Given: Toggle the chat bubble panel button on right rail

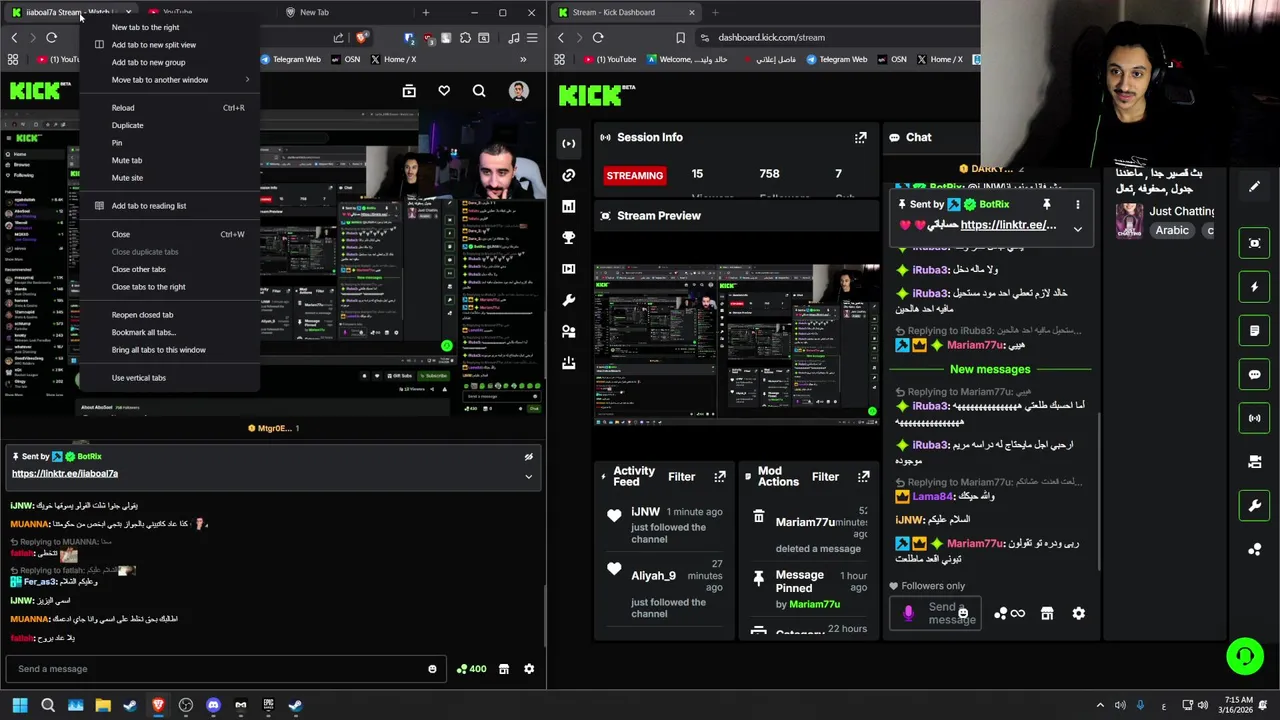Looking at the screenshot, I should 1254,374.
